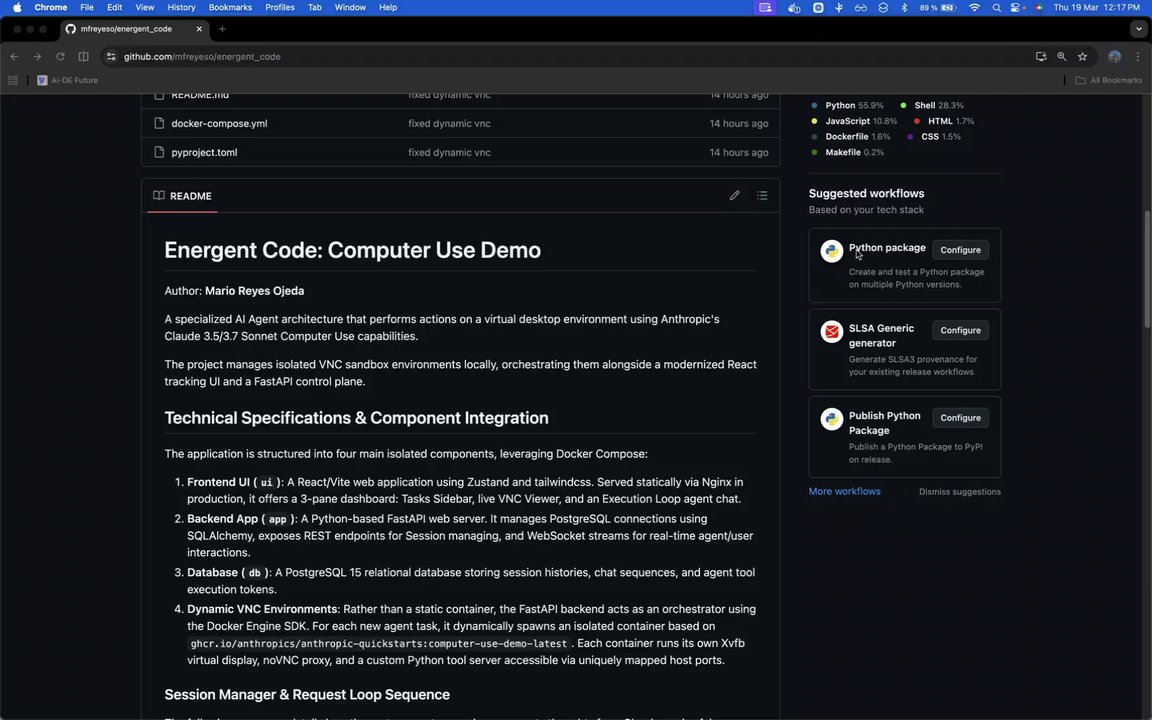Open the Window menu
Viewport: 1152px width, 720px height.
(x=350, y=7)
